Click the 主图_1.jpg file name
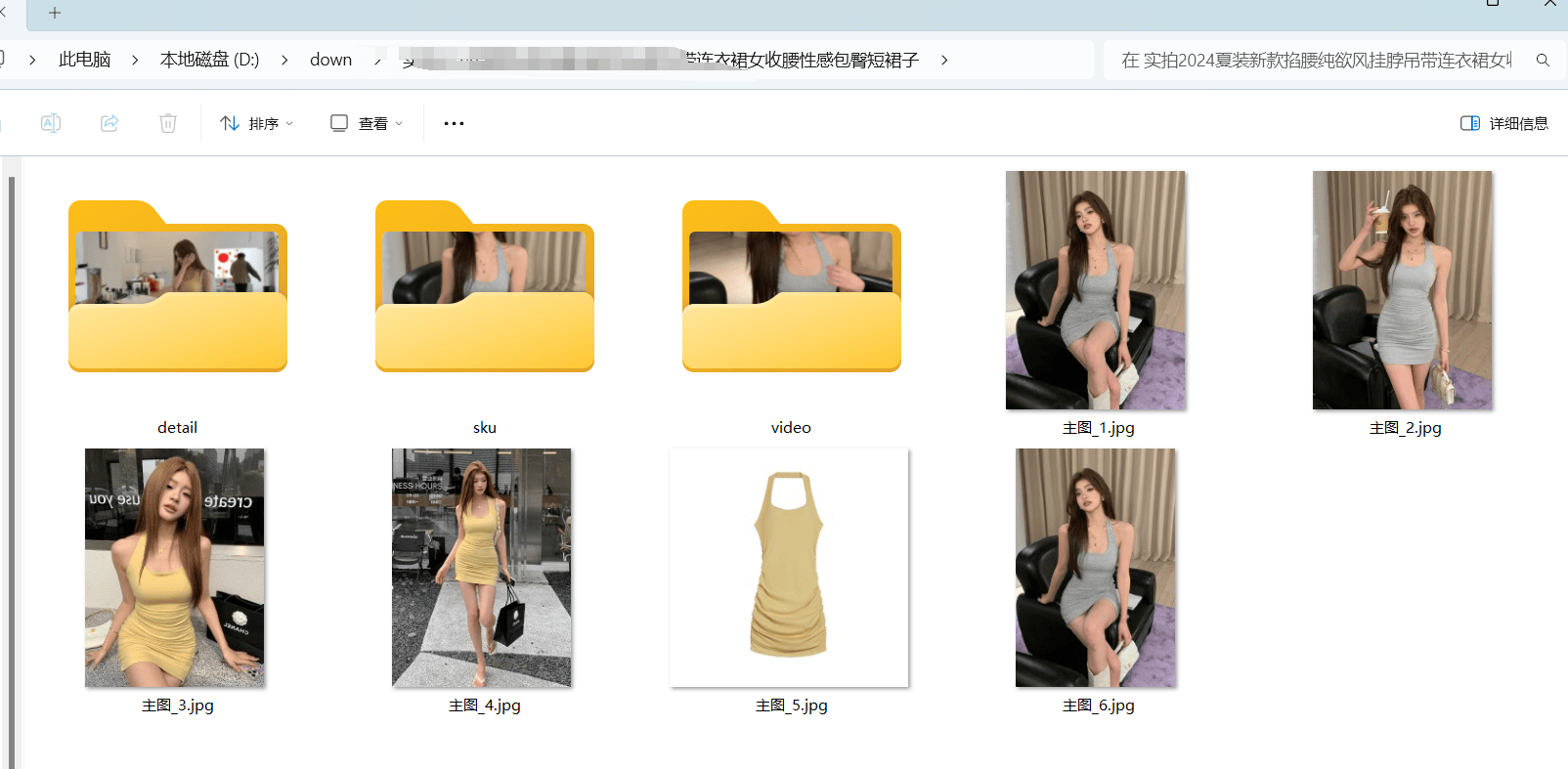The width and height of the screenshot is (1568, 769). (x=1099, y=428)
